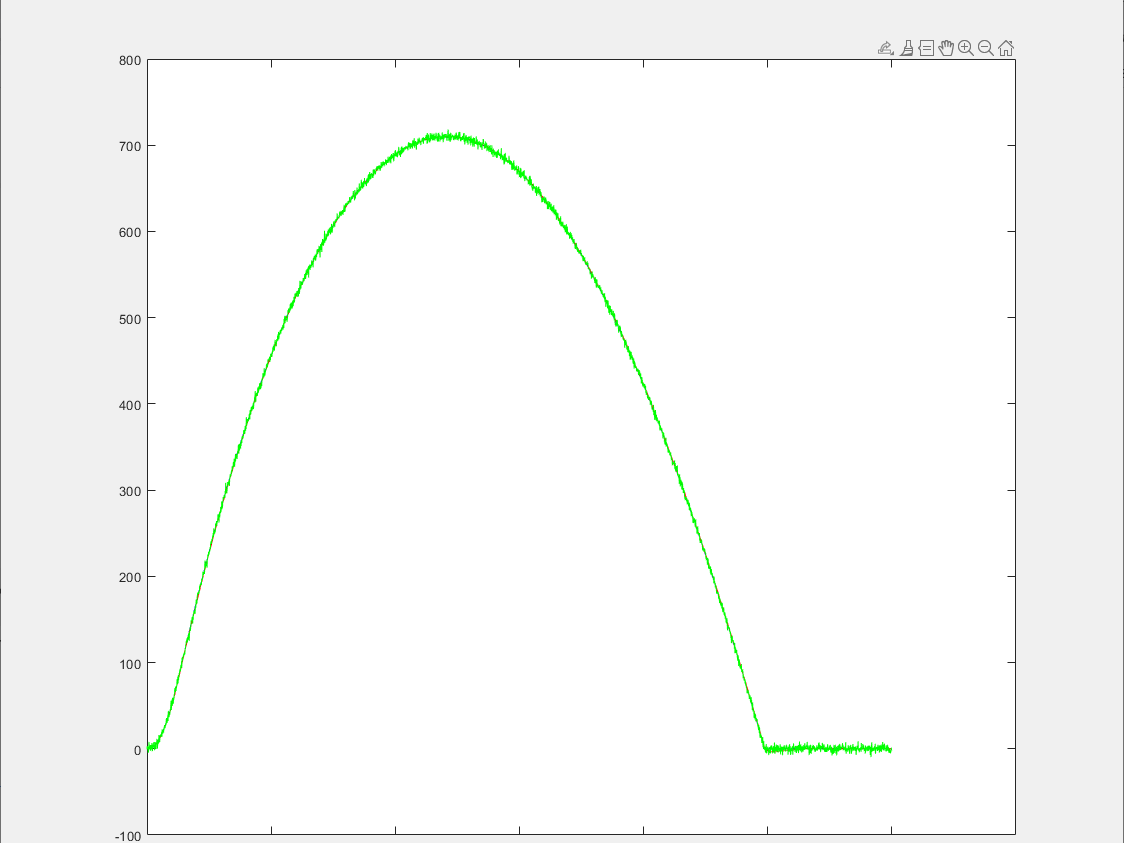
Task: Click the 200 y-axis tick label
Action: [x=129, y=577]
